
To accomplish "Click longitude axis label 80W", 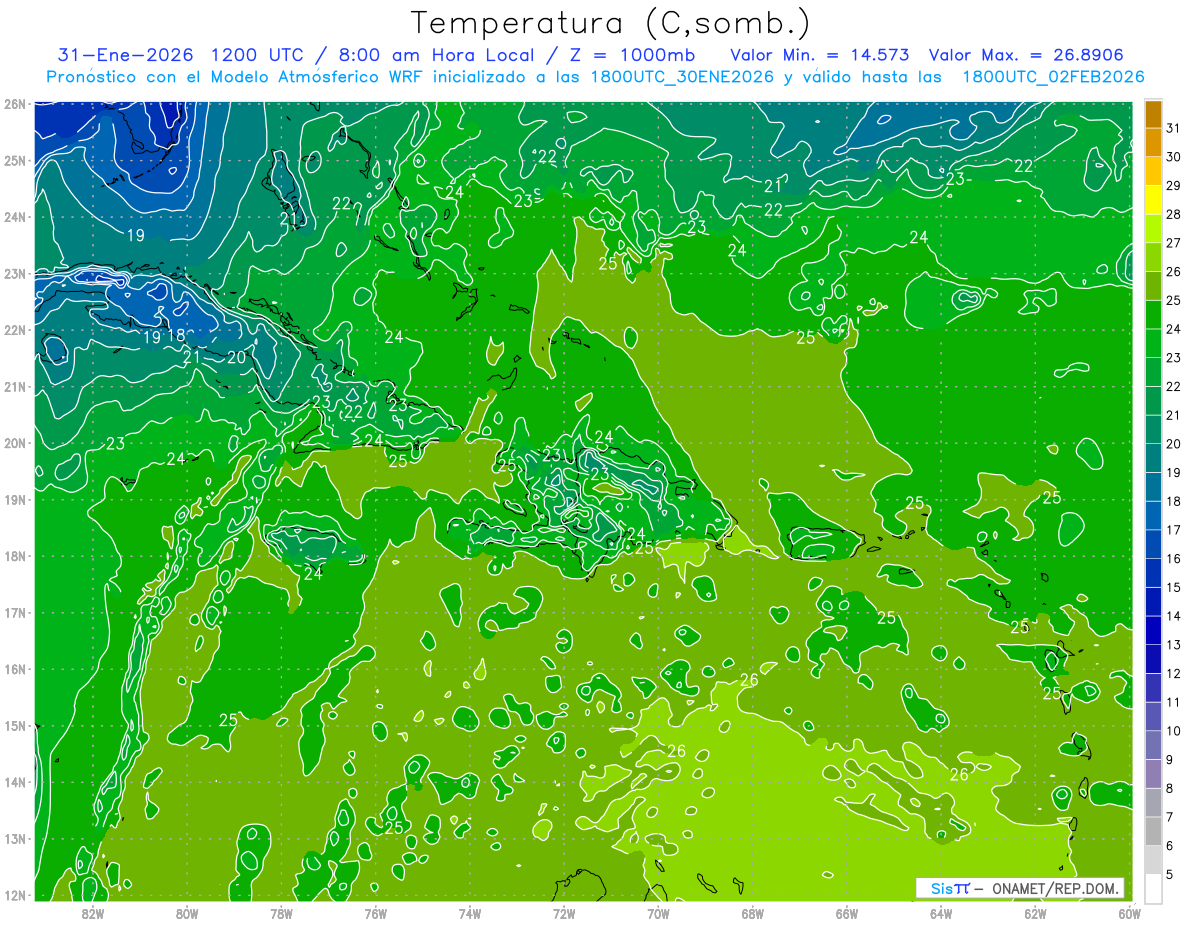I will pos(187,913).
